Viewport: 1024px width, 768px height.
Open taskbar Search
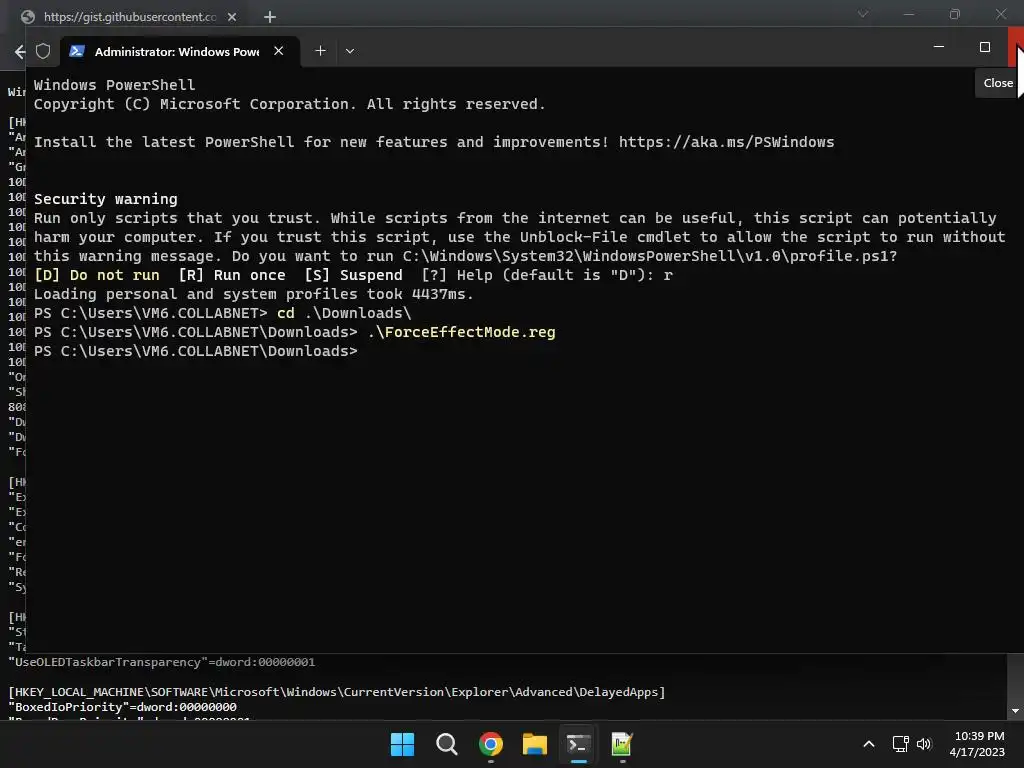click(447, 744)
